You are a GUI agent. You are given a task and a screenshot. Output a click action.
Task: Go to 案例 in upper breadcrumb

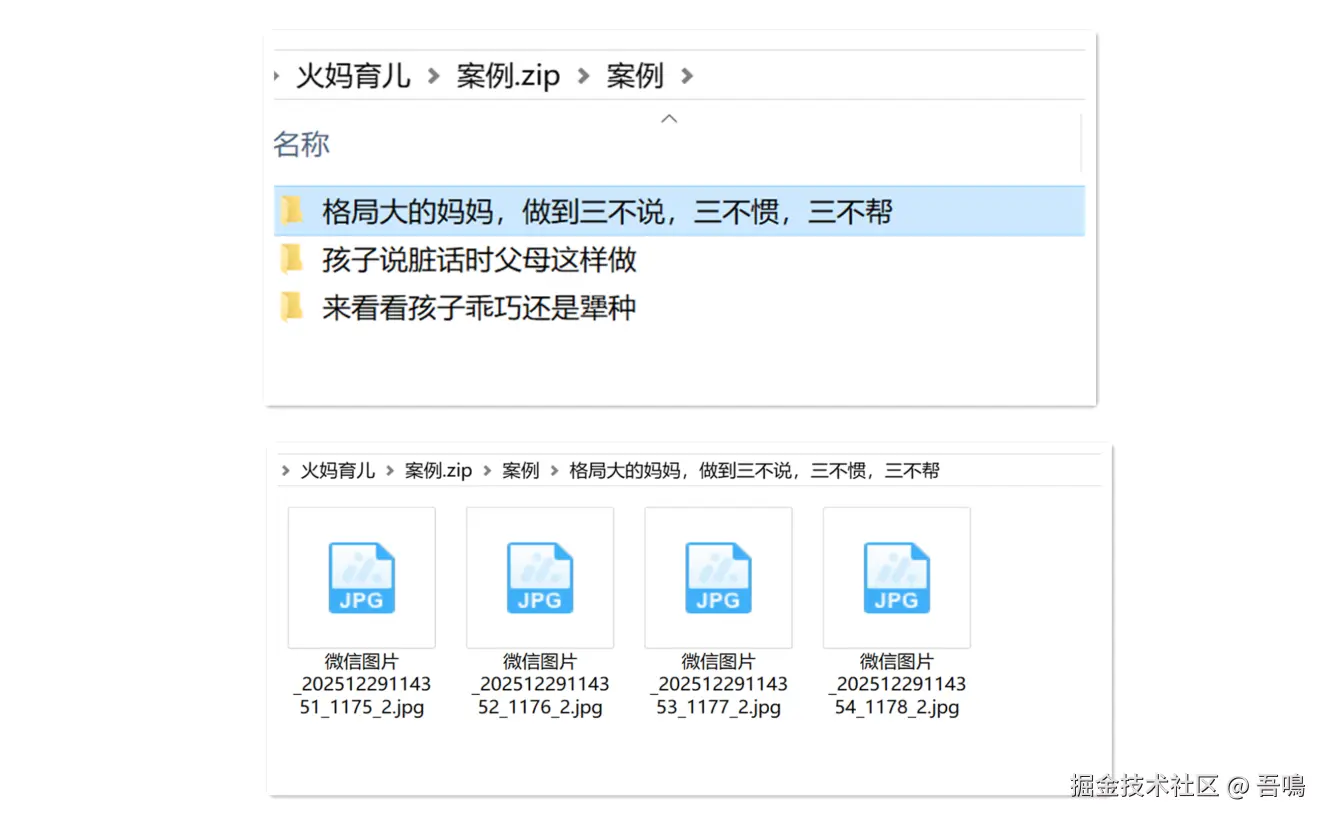point(635,75)
